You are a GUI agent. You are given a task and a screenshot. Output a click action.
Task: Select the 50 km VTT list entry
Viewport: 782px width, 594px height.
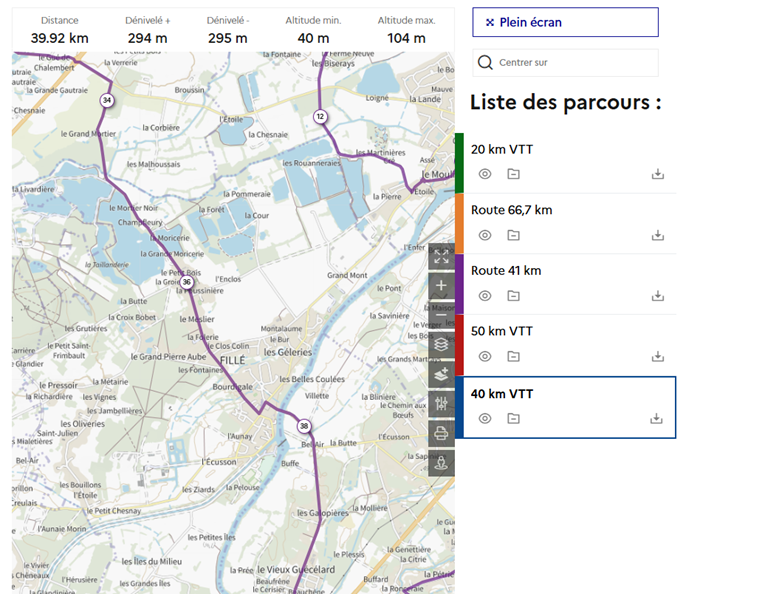pos(502,331)
